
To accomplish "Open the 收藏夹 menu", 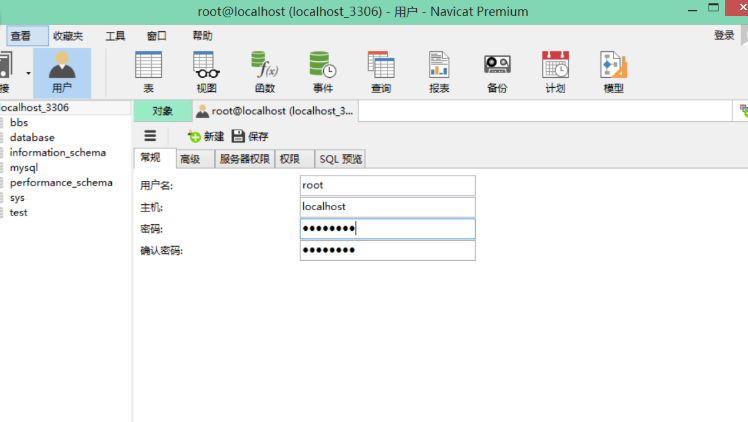I will point(68,36).
